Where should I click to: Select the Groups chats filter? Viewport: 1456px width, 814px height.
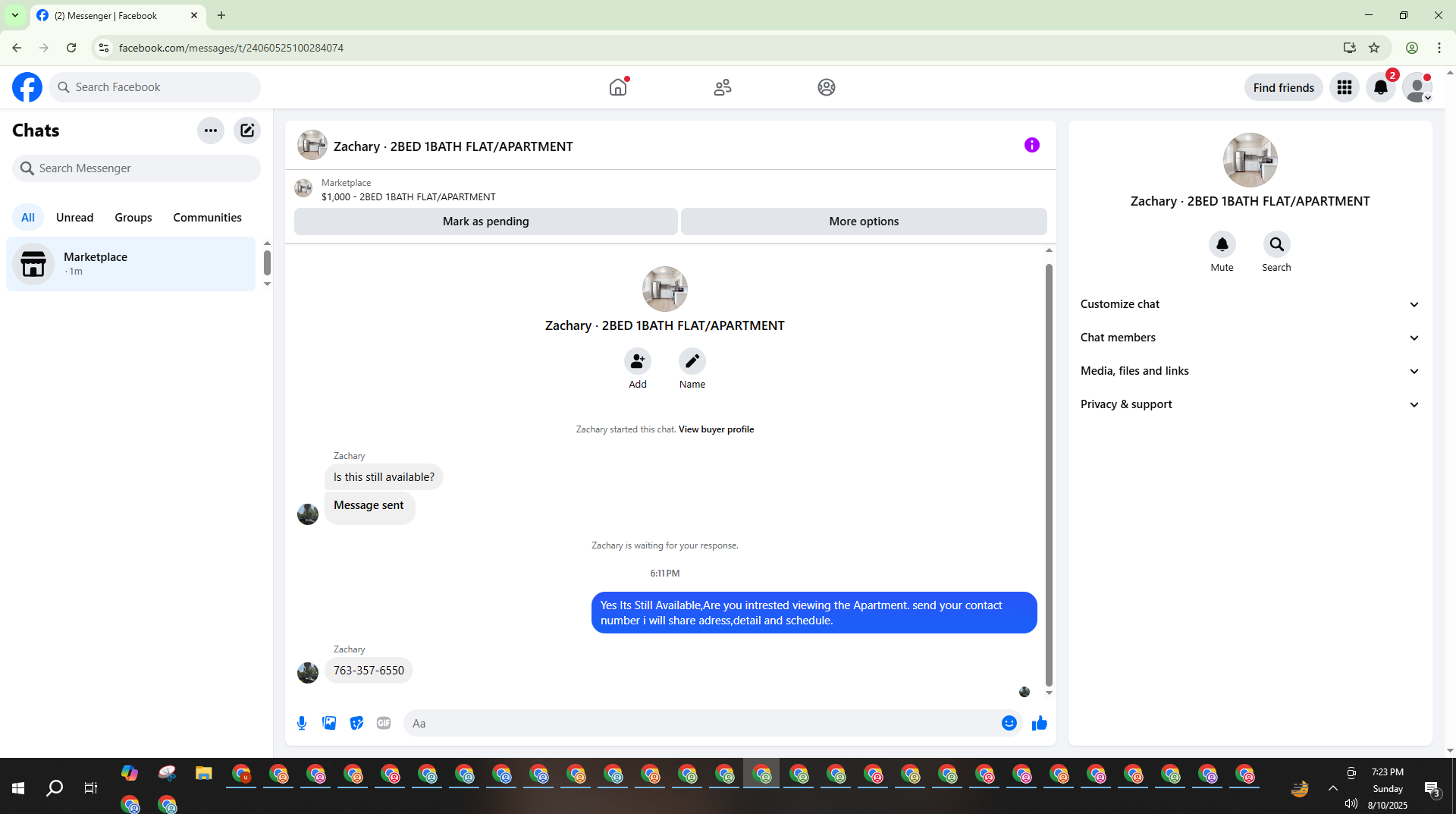point(133,218)
